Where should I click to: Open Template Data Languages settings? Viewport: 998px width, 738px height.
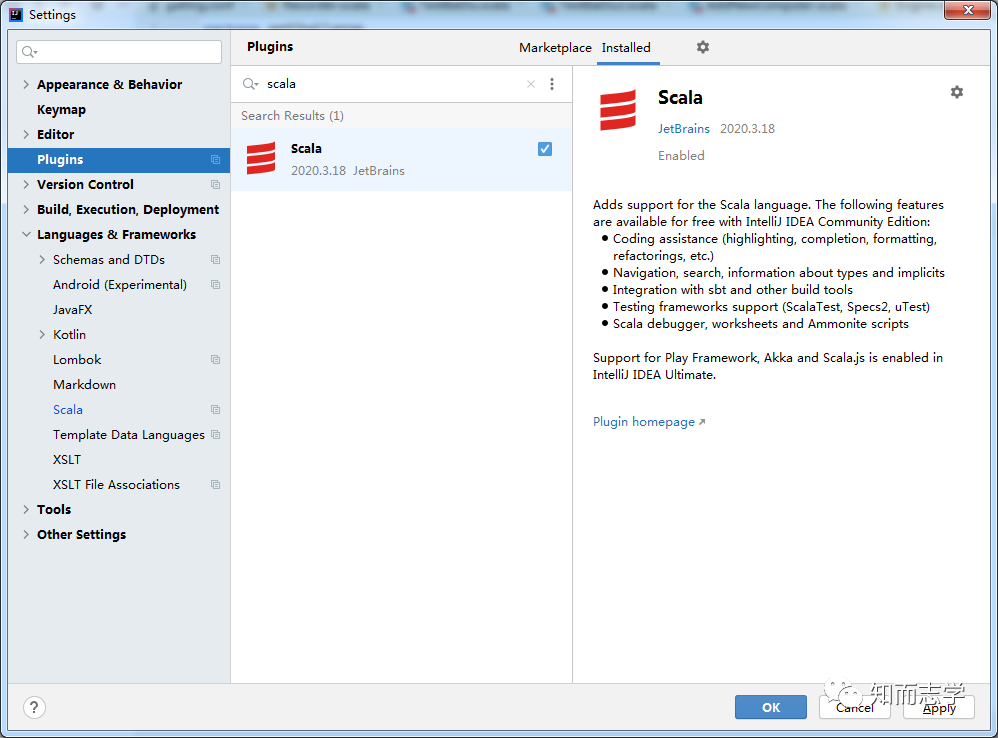click(x=129, y=435)
